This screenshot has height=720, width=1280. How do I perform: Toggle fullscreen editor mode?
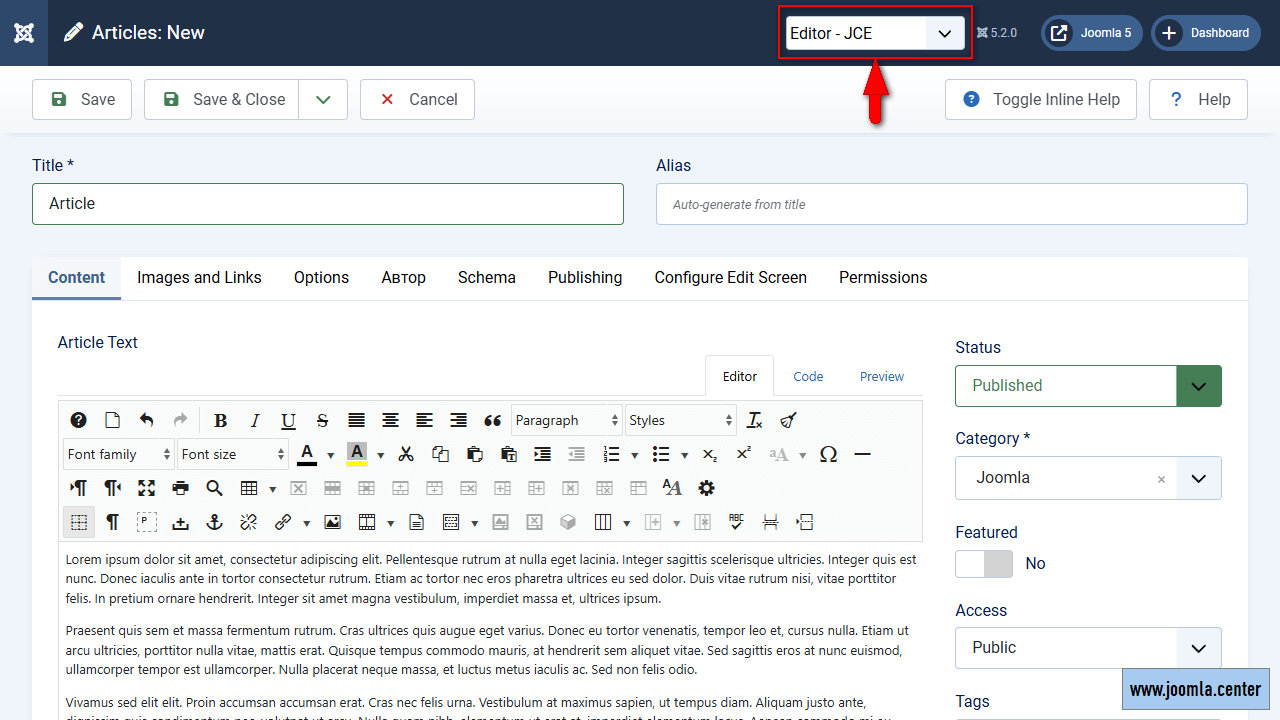click(x=147, y=488)
